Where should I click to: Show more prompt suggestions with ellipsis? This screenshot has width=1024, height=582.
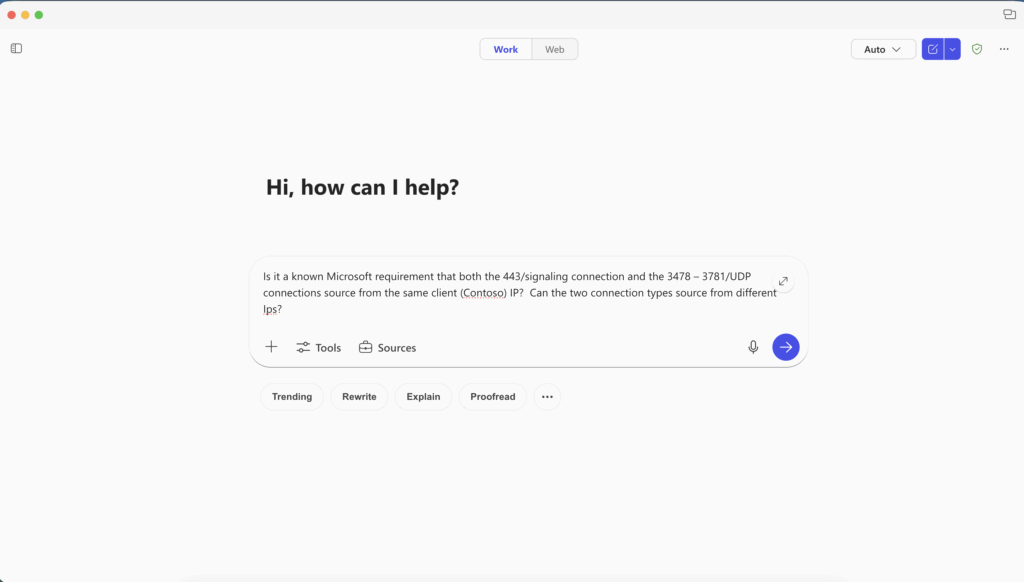(x=547, y=397)
